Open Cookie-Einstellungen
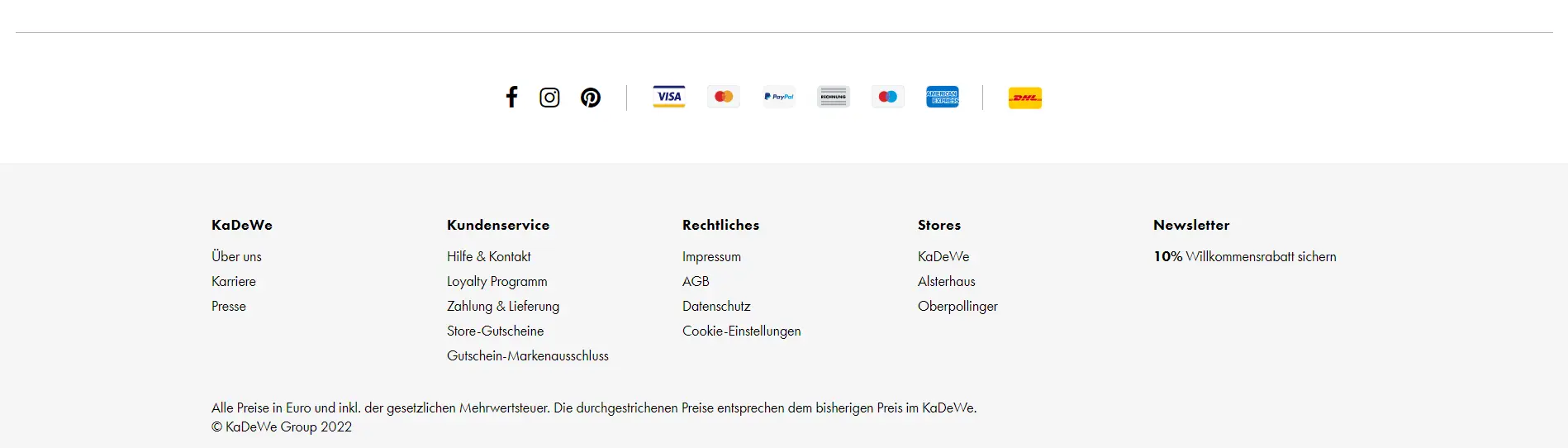This screenshot has width=1568, height=448. tap(742, 331)
